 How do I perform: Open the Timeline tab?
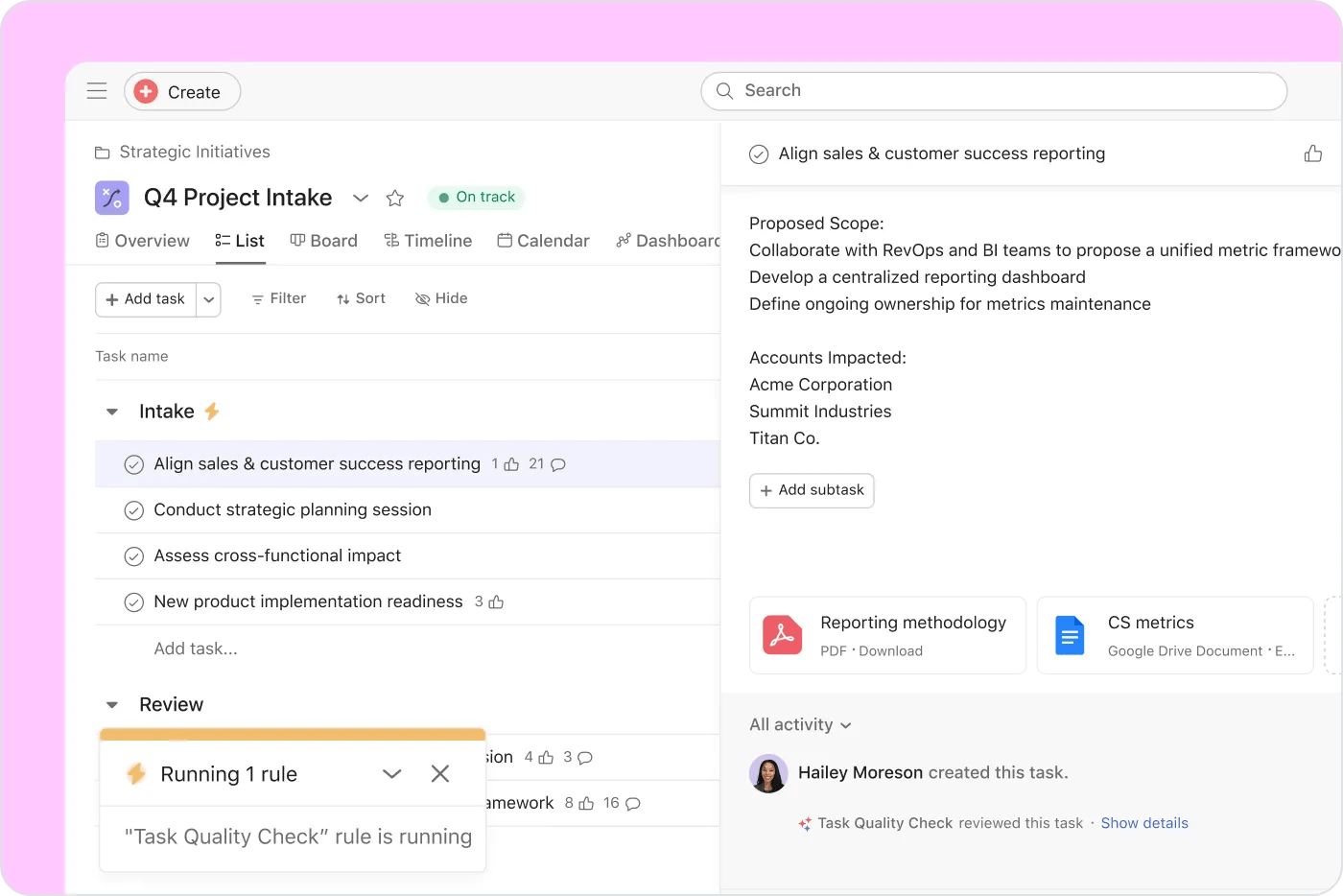coord(428,241)
